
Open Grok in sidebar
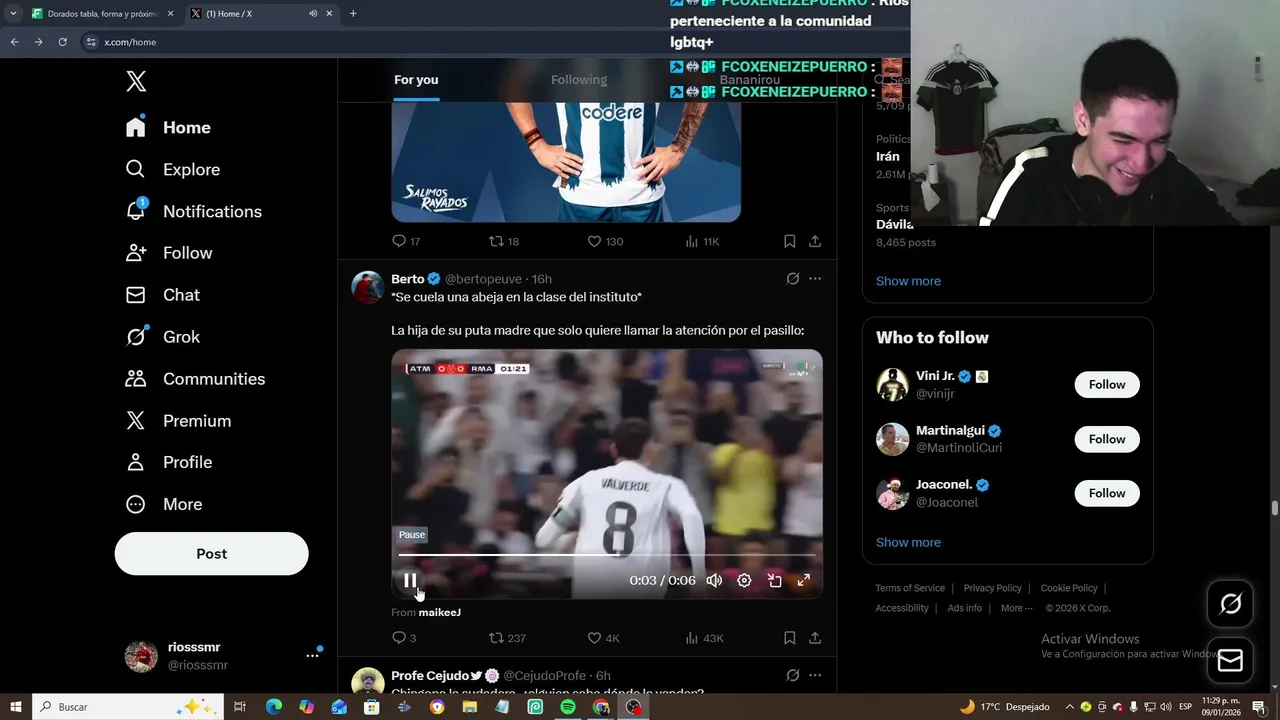coord(162,337)
